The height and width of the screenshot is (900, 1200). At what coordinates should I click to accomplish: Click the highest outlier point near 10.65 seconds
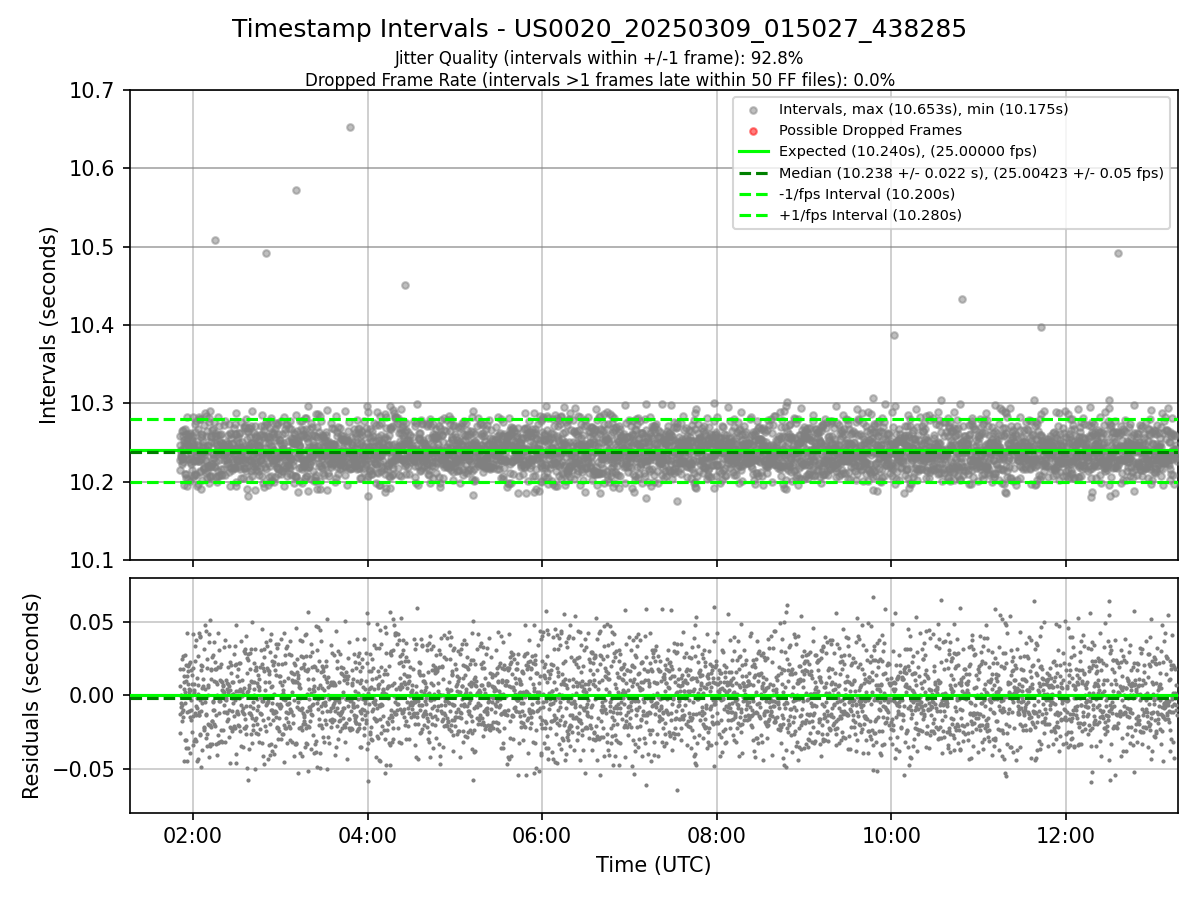pos(350,127)
